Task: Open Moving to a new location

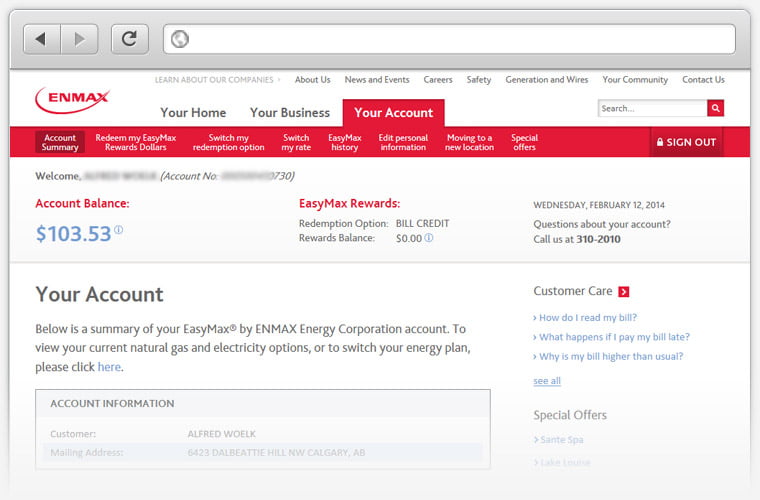Action: tap(469, 142)
